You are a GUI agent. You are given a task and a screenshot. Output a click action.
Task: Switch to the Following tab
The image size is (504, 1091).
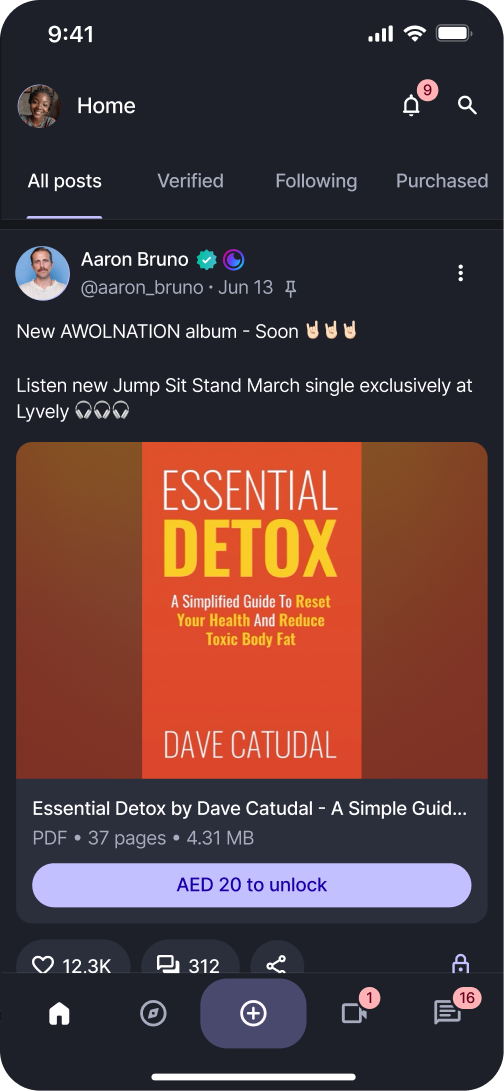pyautogui.click(x=316, y=181)
